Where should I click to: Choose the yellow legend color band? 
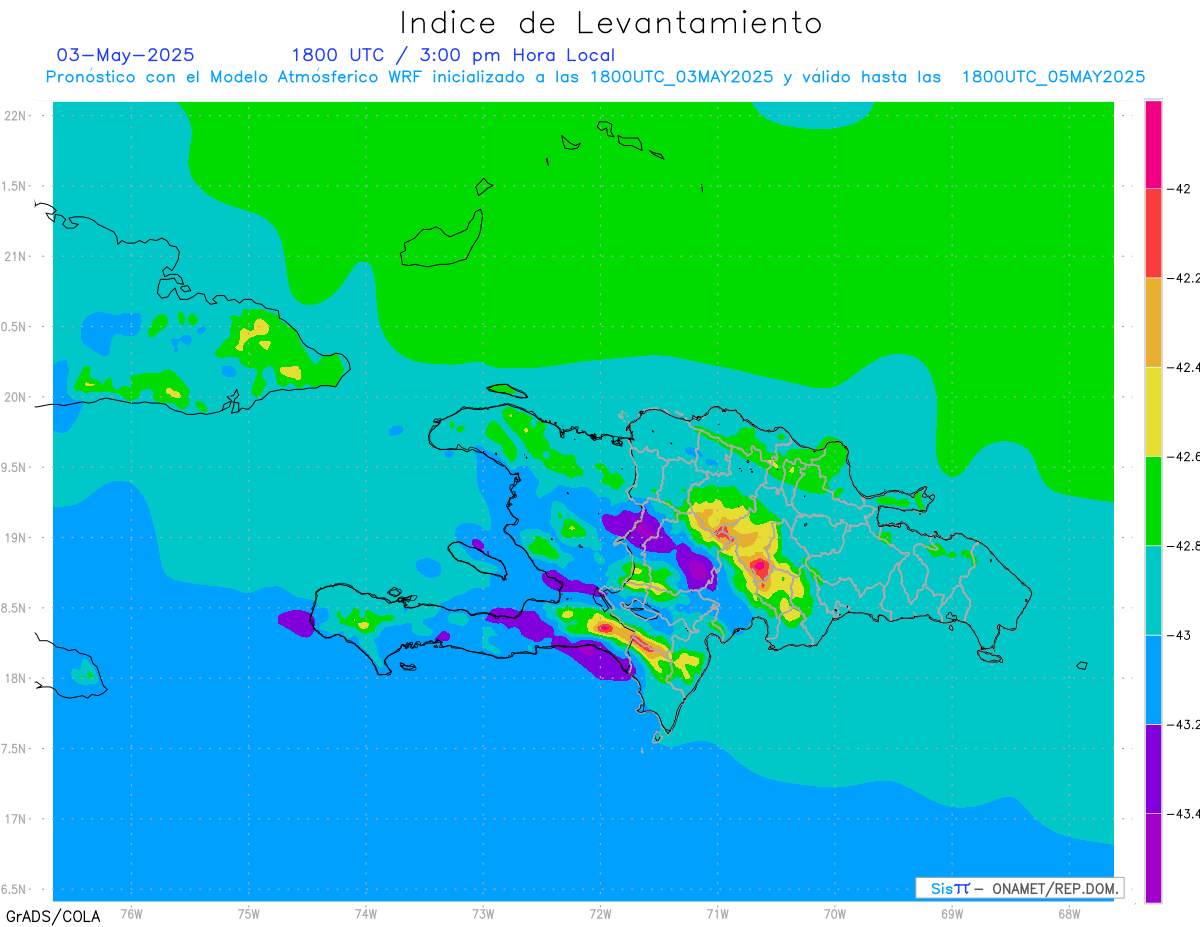tap(1153, 411)
